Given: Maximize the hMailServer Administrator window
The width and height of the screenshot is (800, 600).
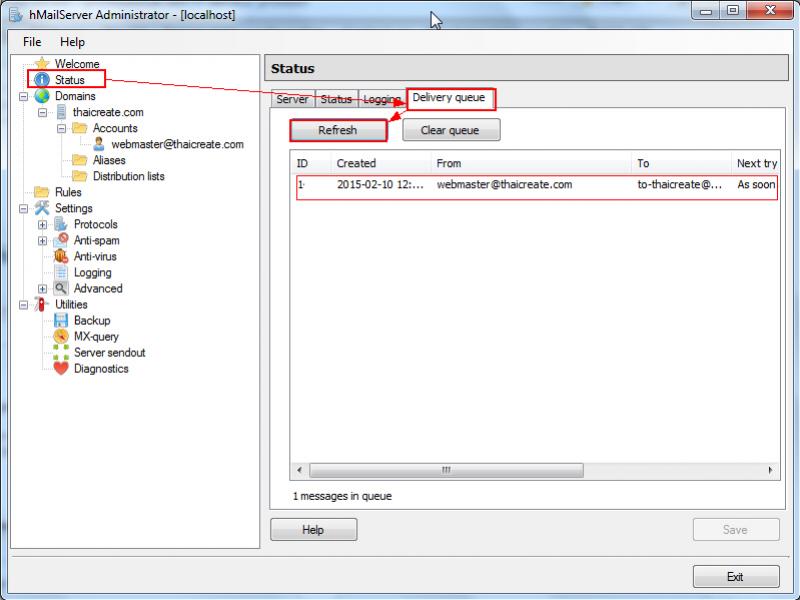Looking at the screenshot, I should (733, 11).
